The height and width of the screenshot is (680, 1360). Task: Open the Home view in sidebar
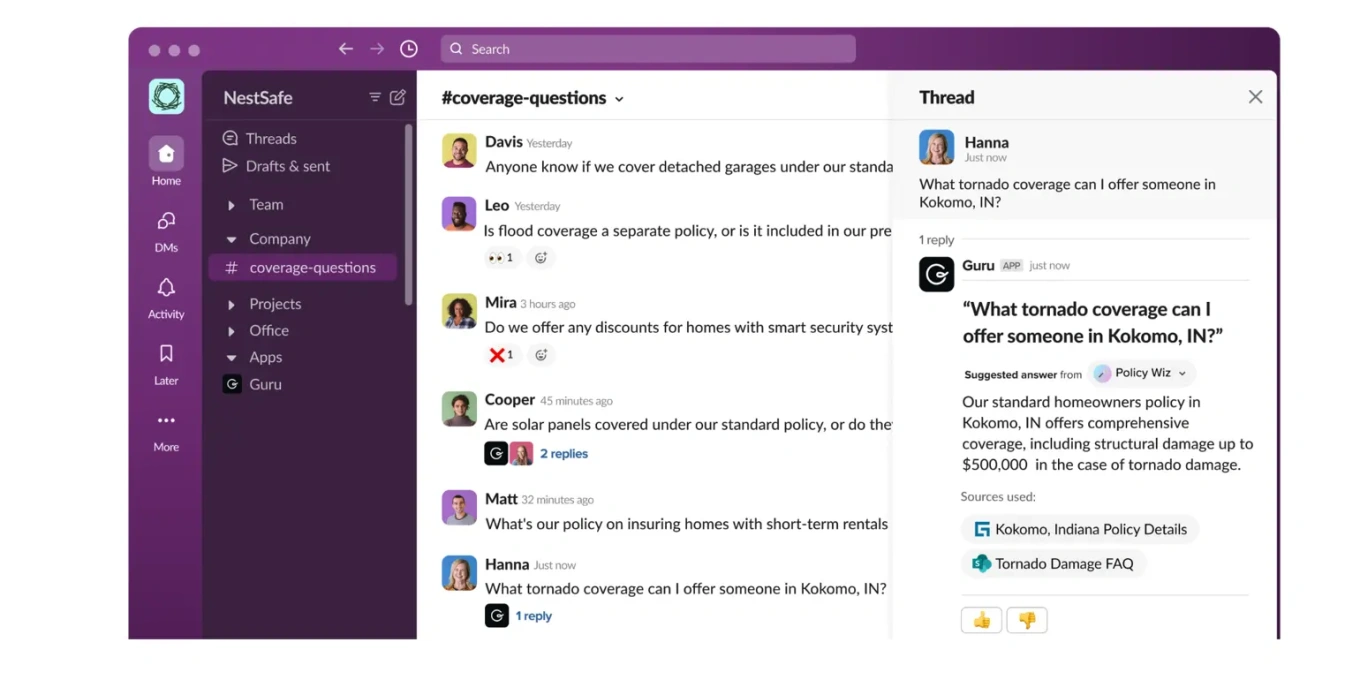166,154
